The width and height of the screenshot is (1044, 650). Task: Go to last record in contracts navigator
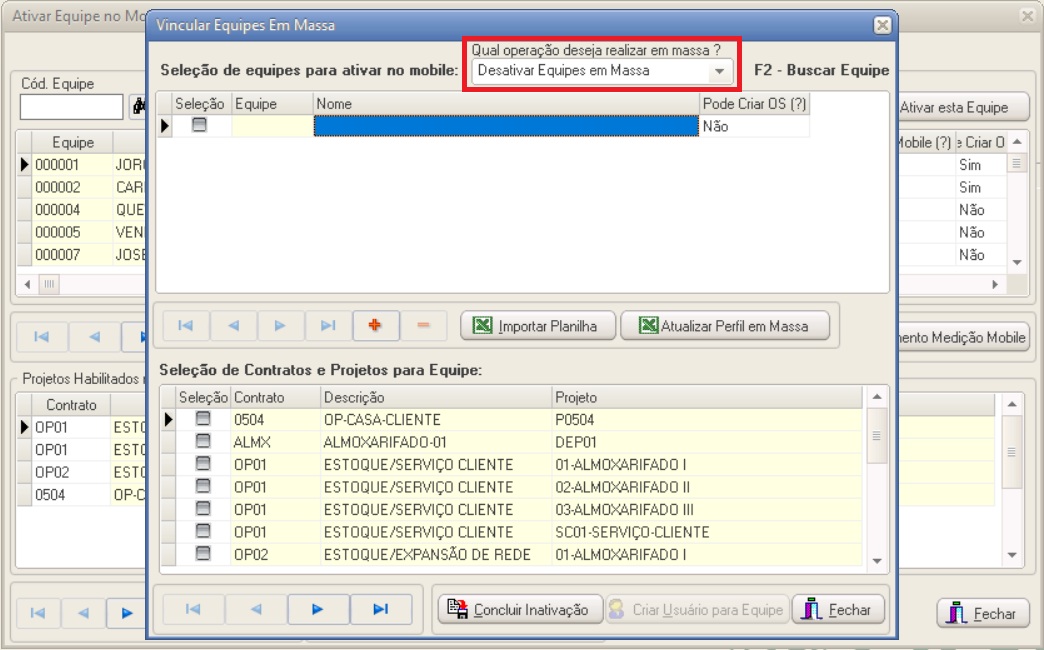click(x=380, y=608)
